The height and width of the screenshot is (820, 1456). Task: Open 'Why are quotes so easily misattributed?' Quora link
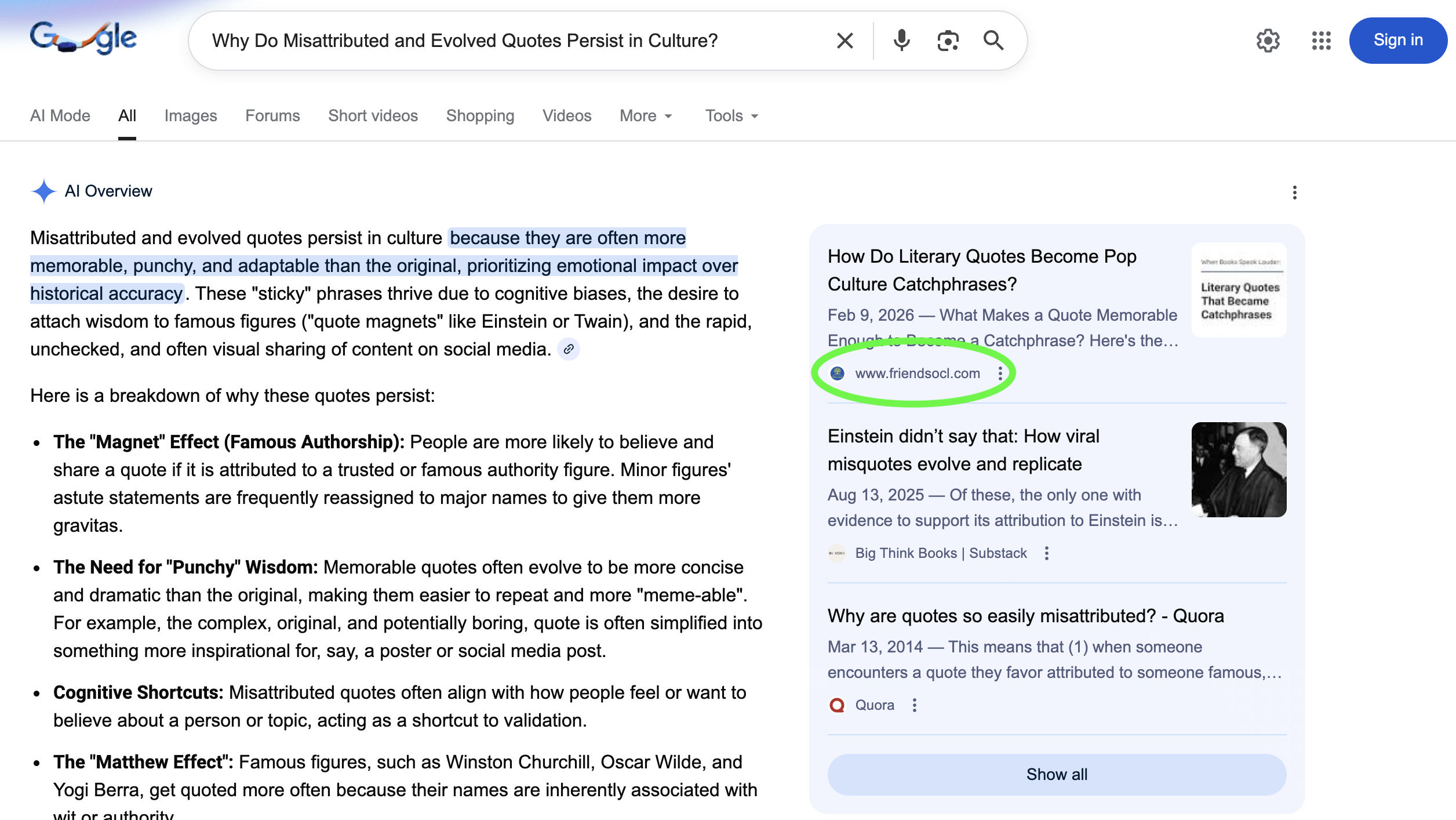(1025, 616)
